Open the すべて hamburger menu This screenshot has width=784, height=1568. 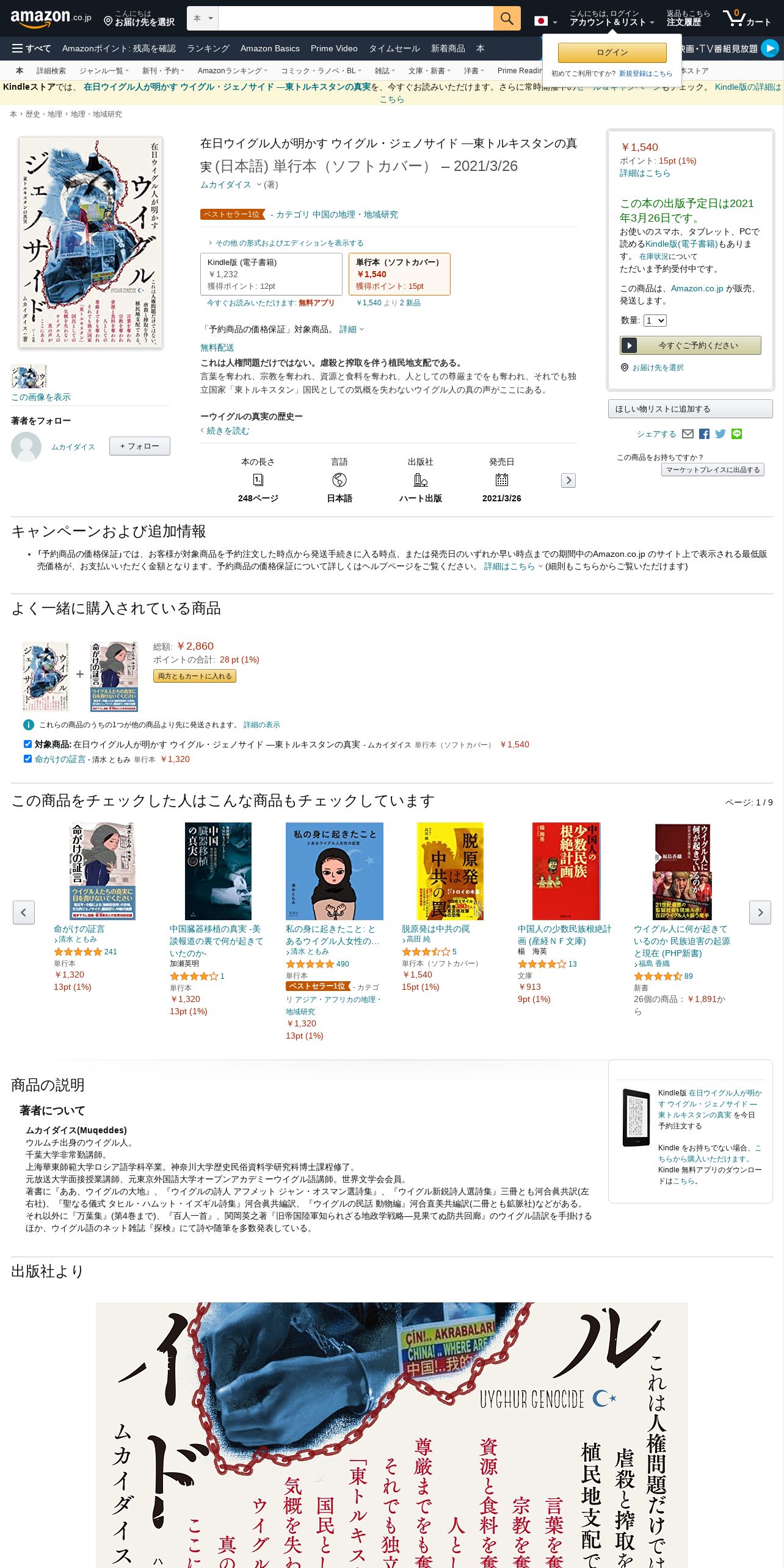31,48
